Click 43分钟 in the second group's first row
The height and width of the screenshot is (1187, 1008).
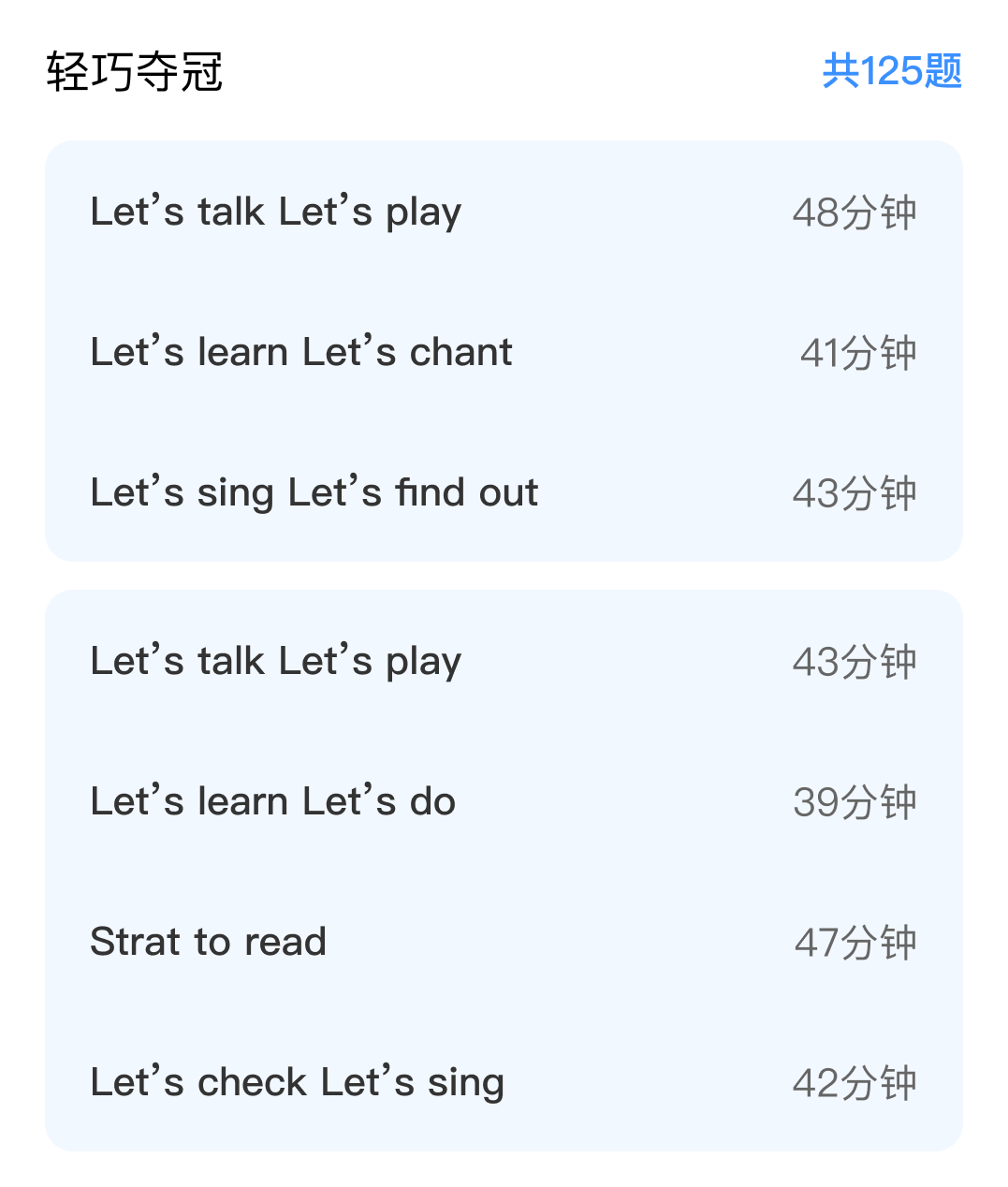(x=854, y=662)
